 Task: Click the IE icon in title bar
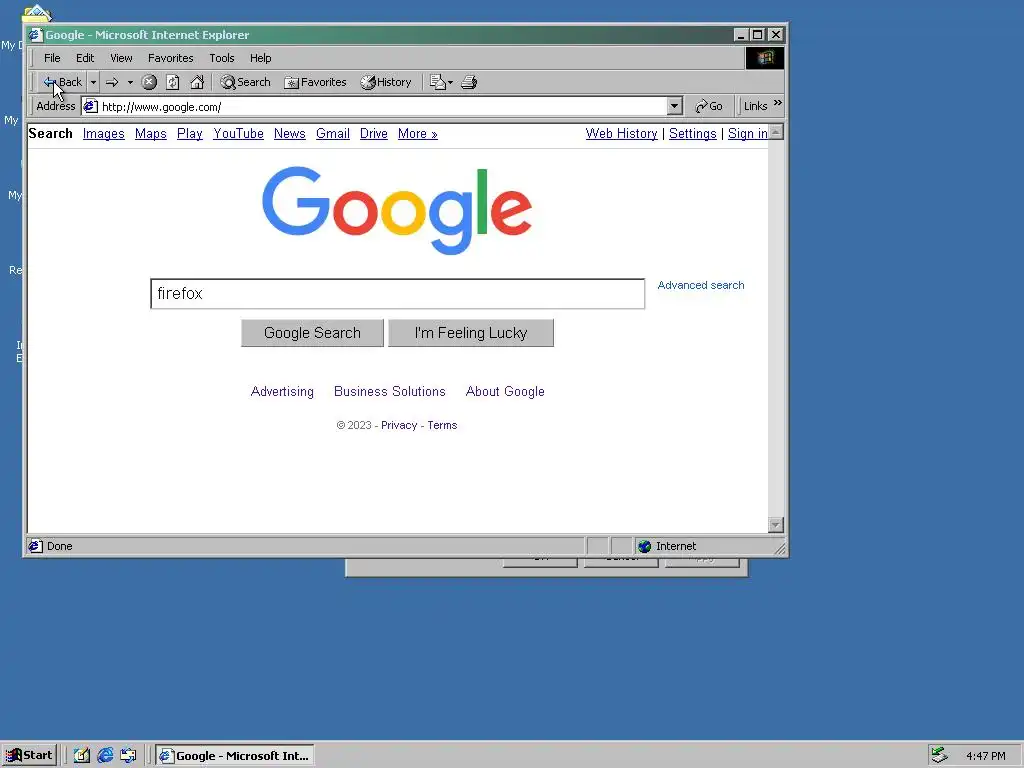[35, 35]
